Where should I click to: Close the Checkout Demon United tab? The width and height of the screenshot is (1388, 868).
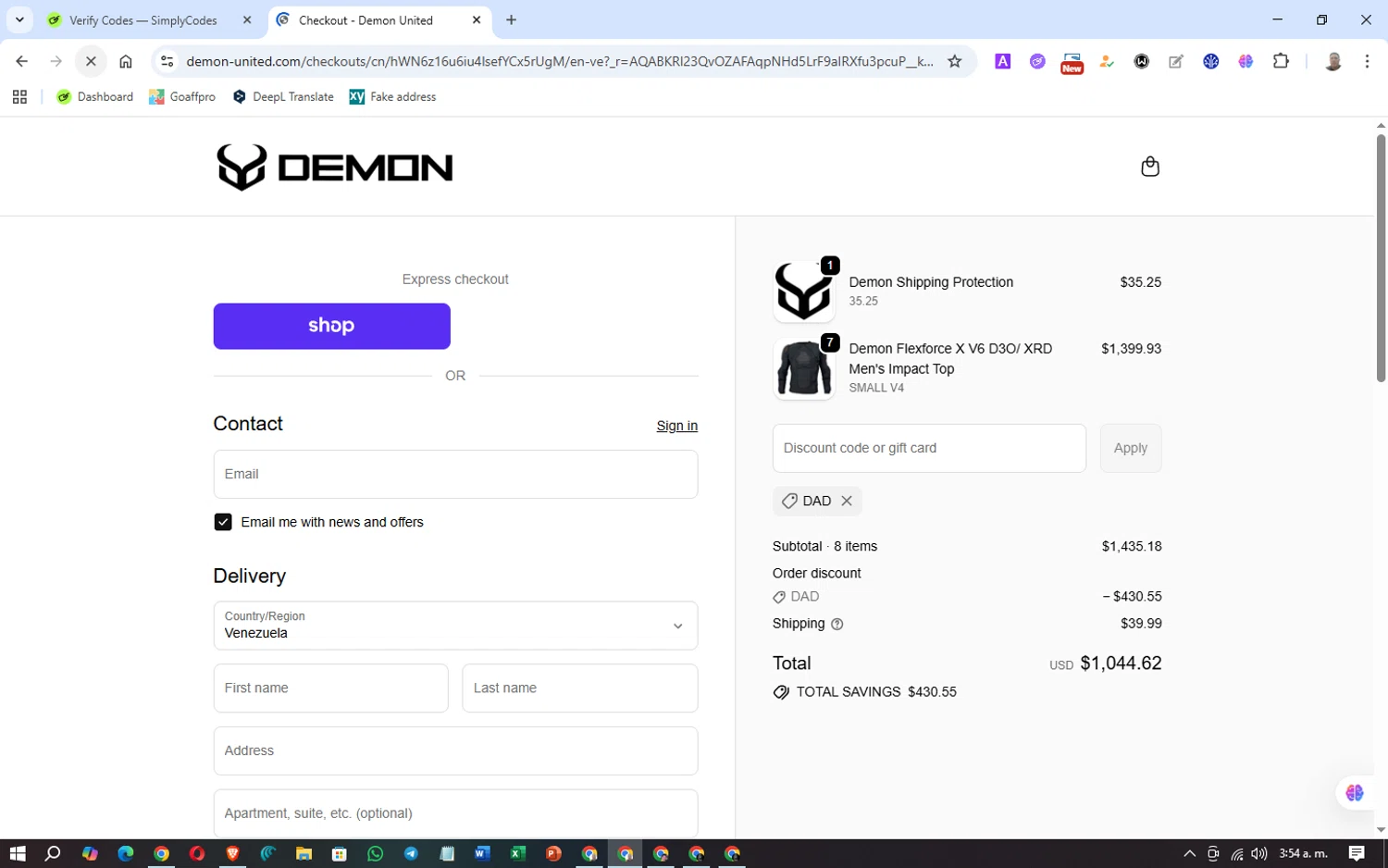point(477,19)
